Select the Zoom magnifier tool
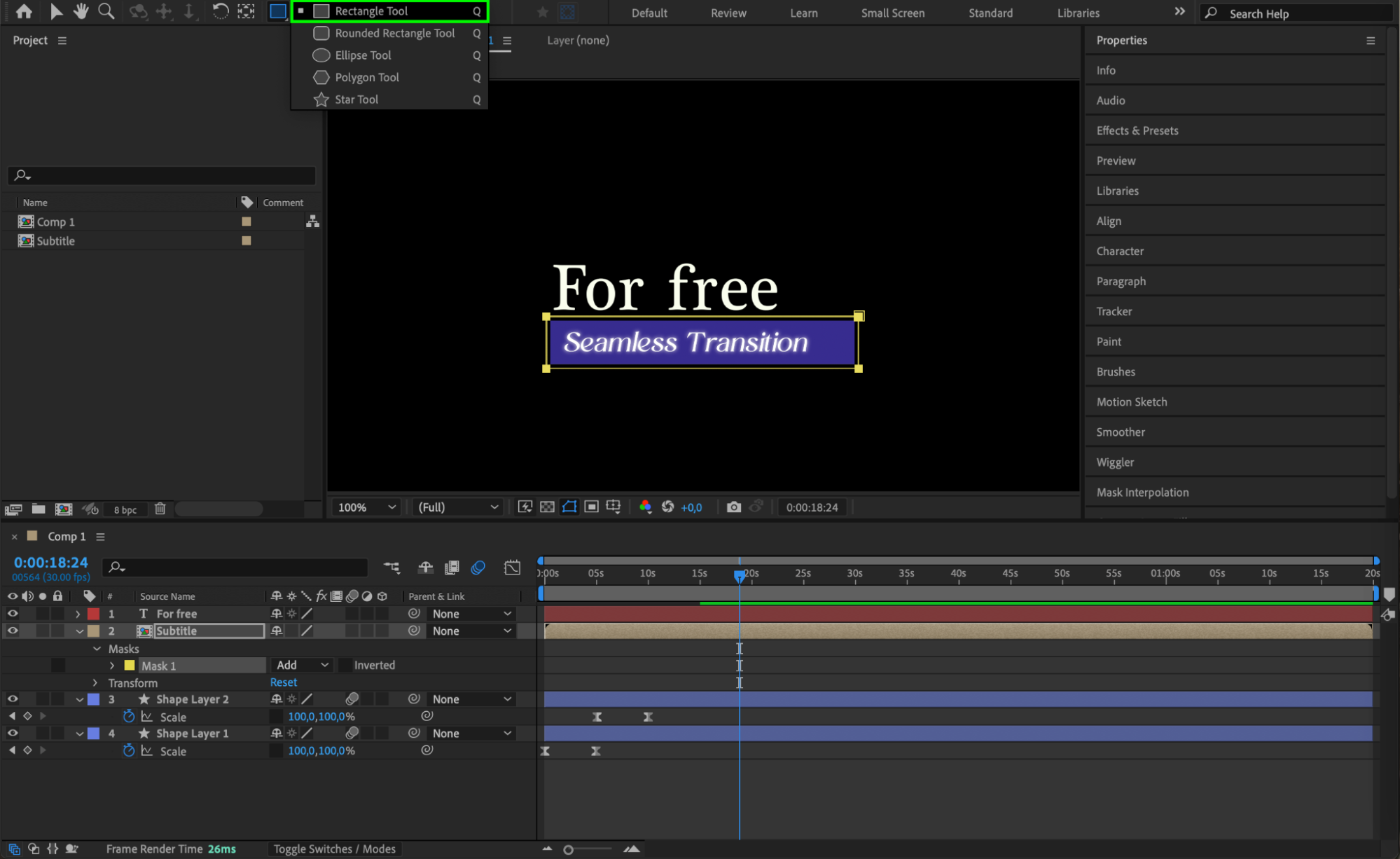The width and height of the screenshot is (1400, 859). click(106, 11)
